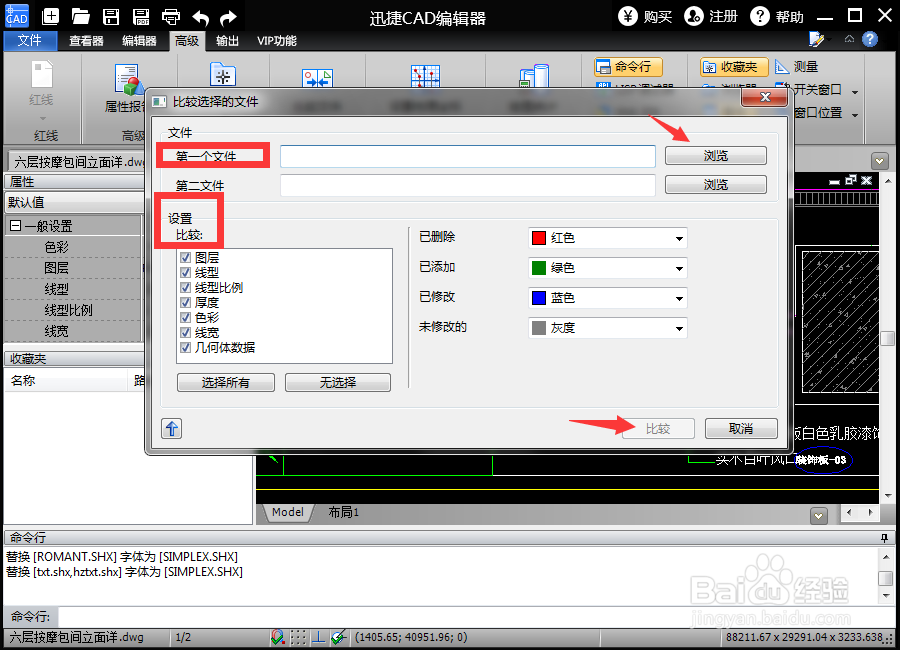This screenshot has height=650, width=900.
Task: Click the layout tabs dropdown chevron
Action: point(819,516)
